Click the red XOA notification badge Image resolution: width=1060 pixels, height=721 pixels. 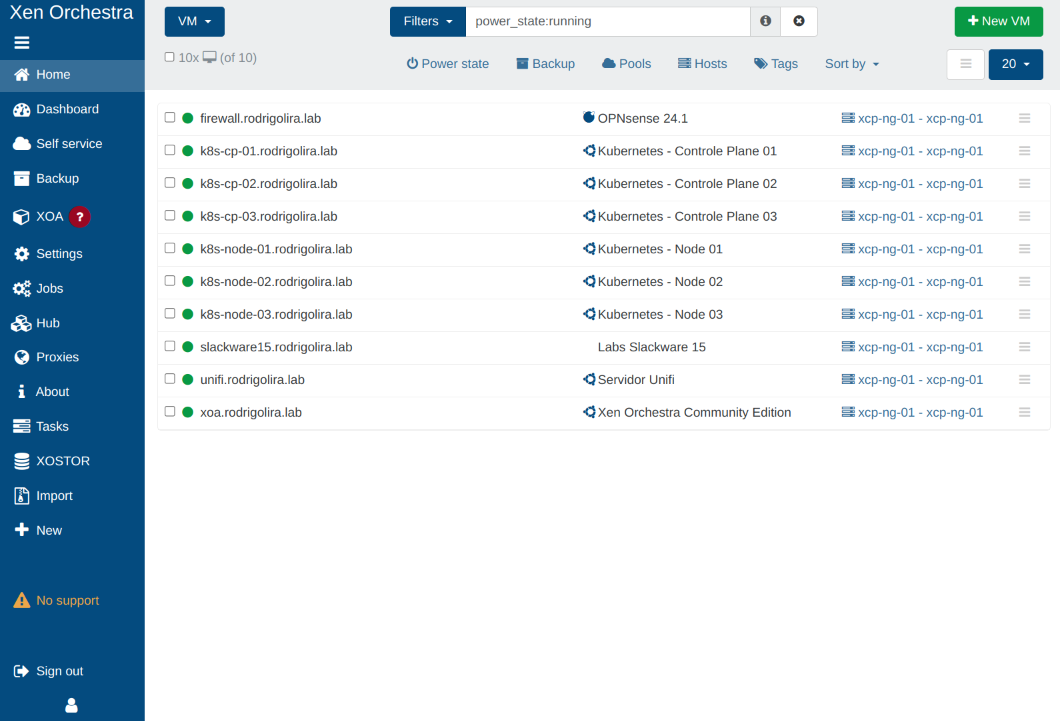point(80,217)
